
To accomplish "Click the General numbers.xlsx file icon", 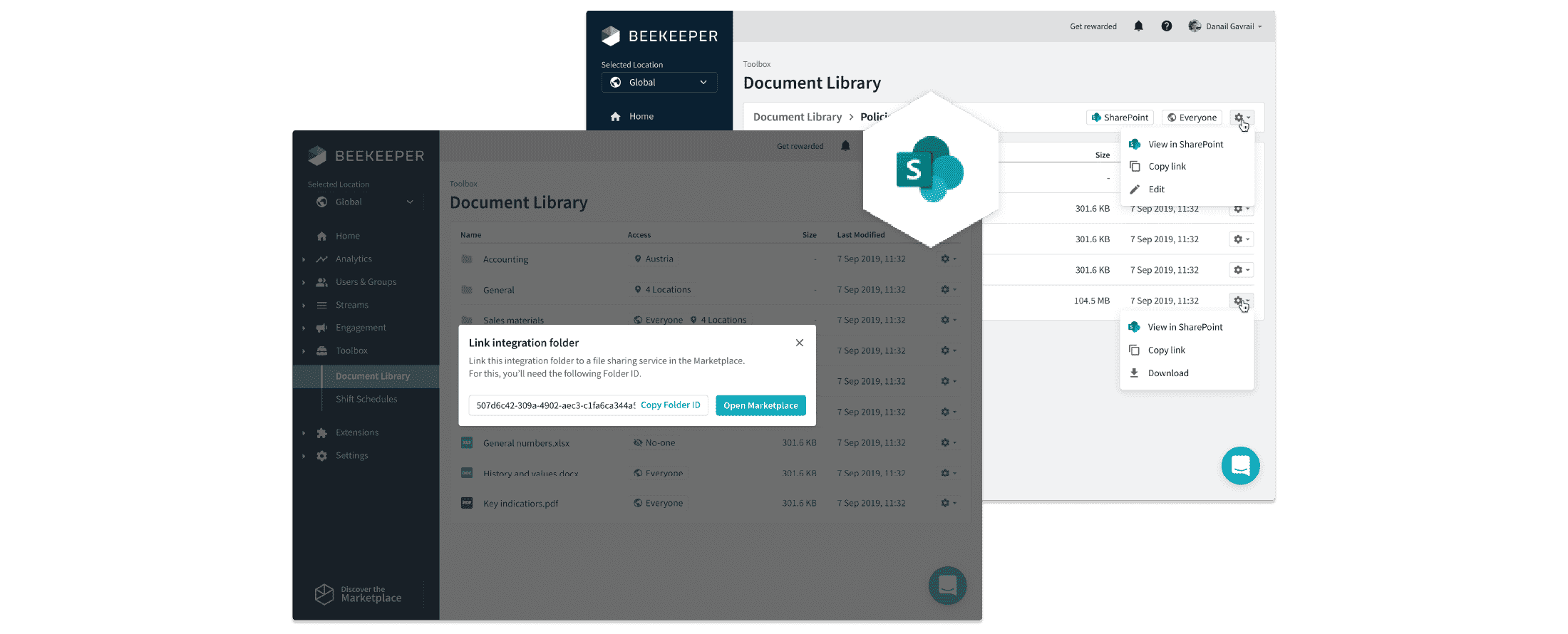I will click(467, 442).
